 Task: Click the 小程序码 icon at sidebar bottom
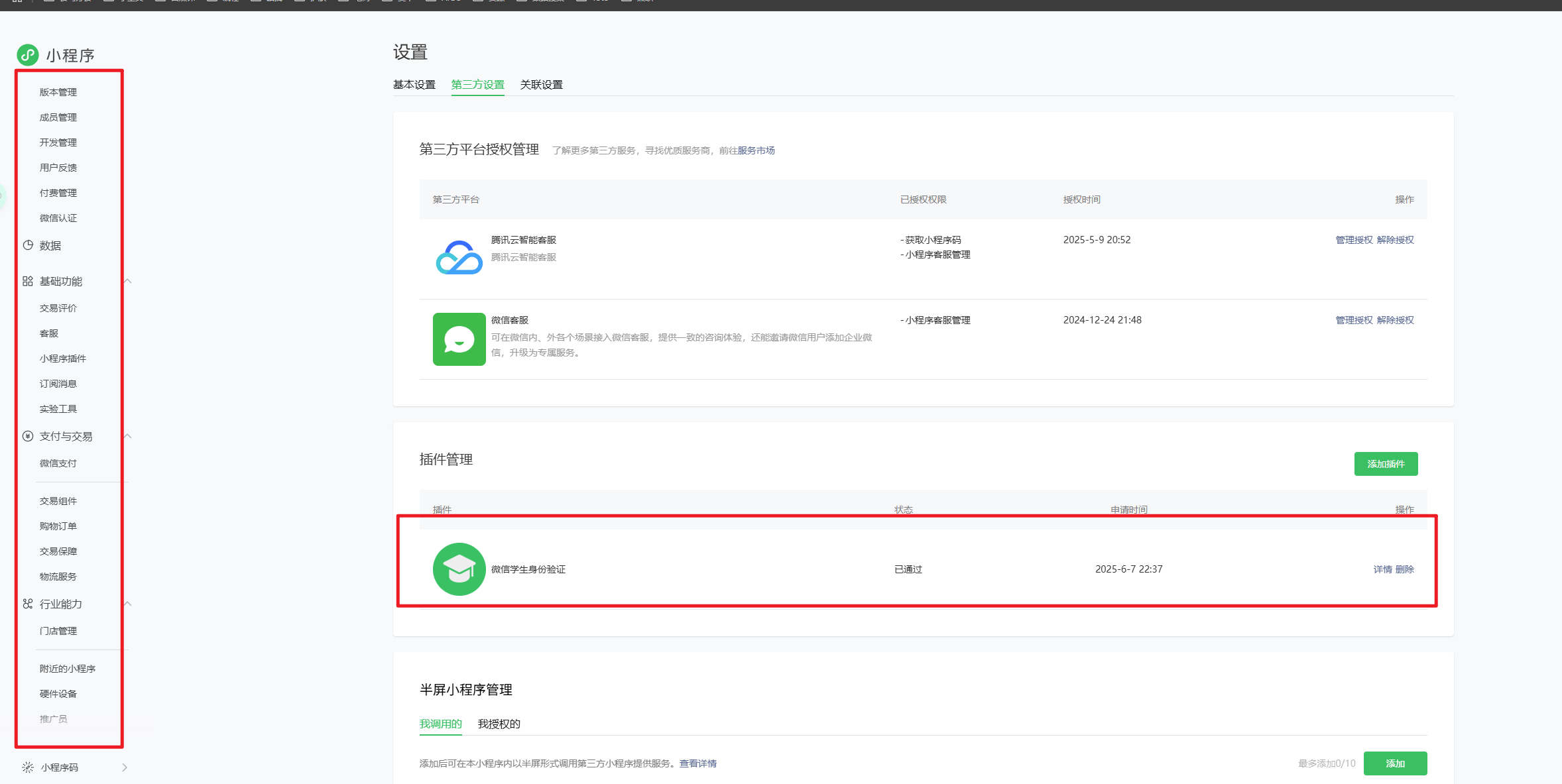(28, 767)
